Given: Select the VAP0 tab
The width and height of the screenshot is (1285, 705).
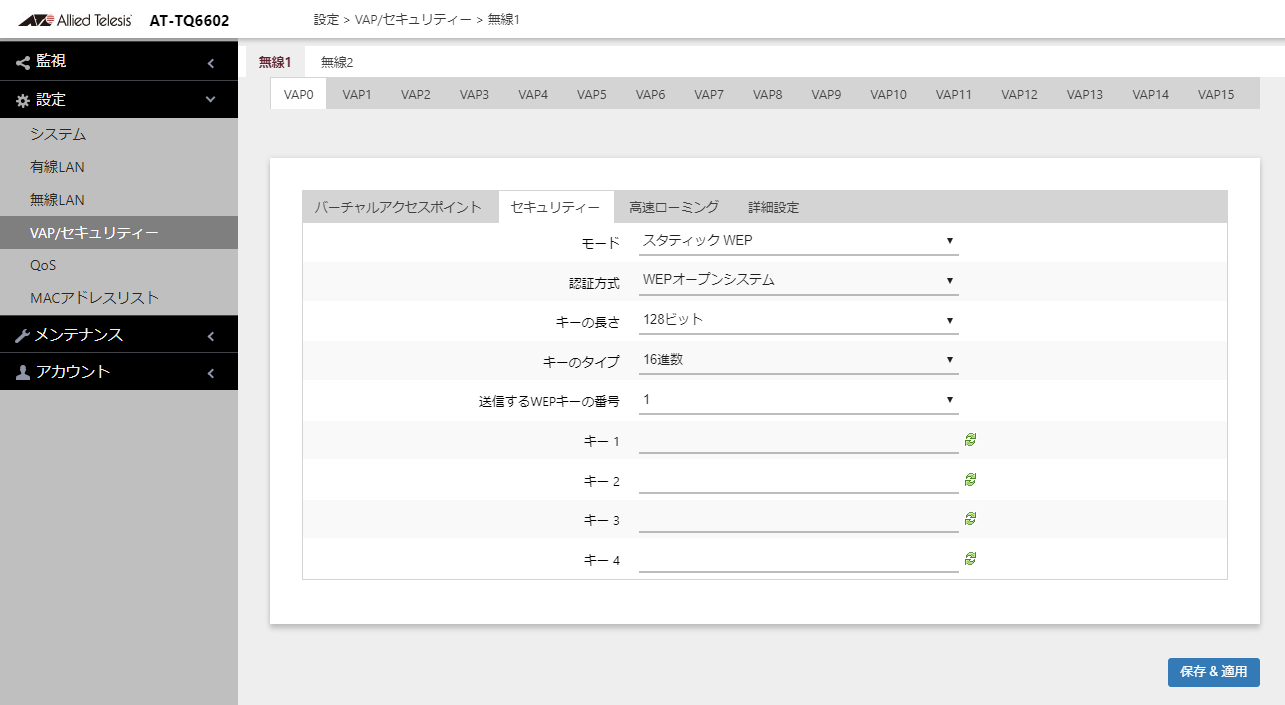Looking at the screenshot, I should click(x=299, y=95).
